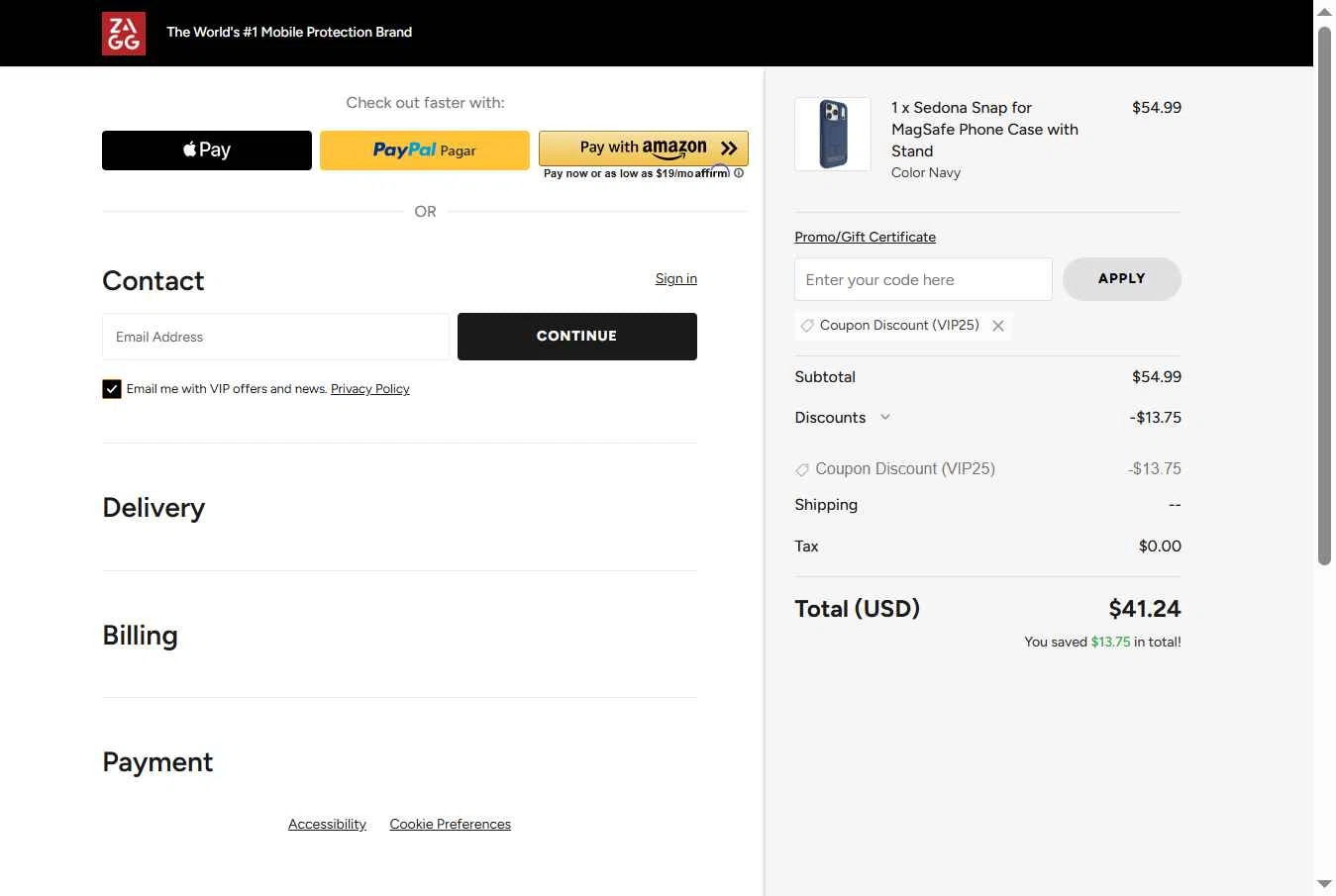1336x896 pixels.
Task: Open Cookie Preferences
Action: click(x=450, y=824)
